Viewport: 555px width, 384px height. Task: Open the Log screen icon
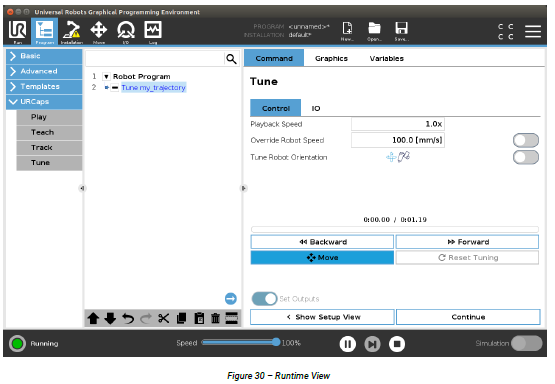tap(153, 32)
